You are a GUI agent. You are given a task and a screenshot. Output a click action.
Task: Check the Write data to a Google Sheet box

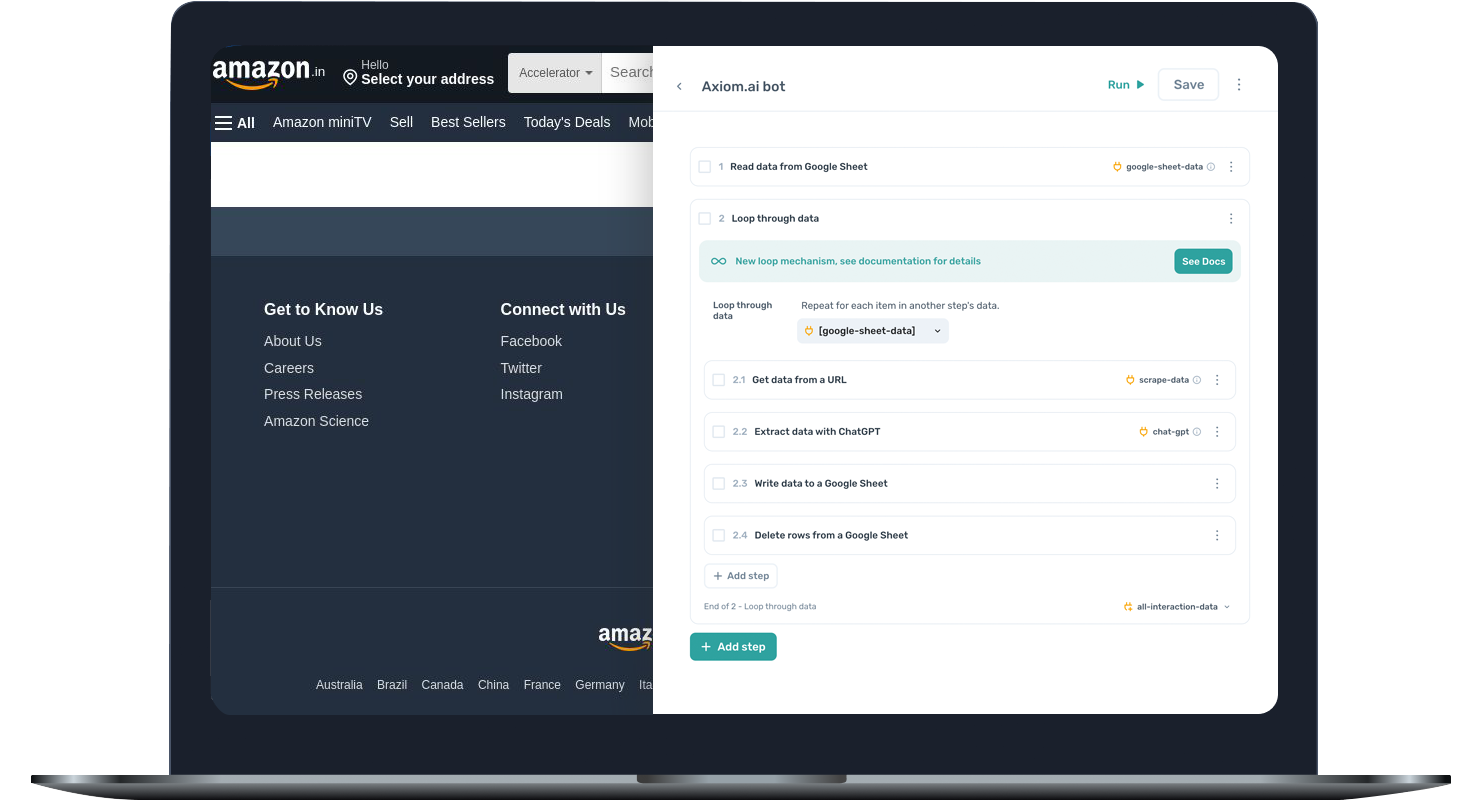(718, 484)
